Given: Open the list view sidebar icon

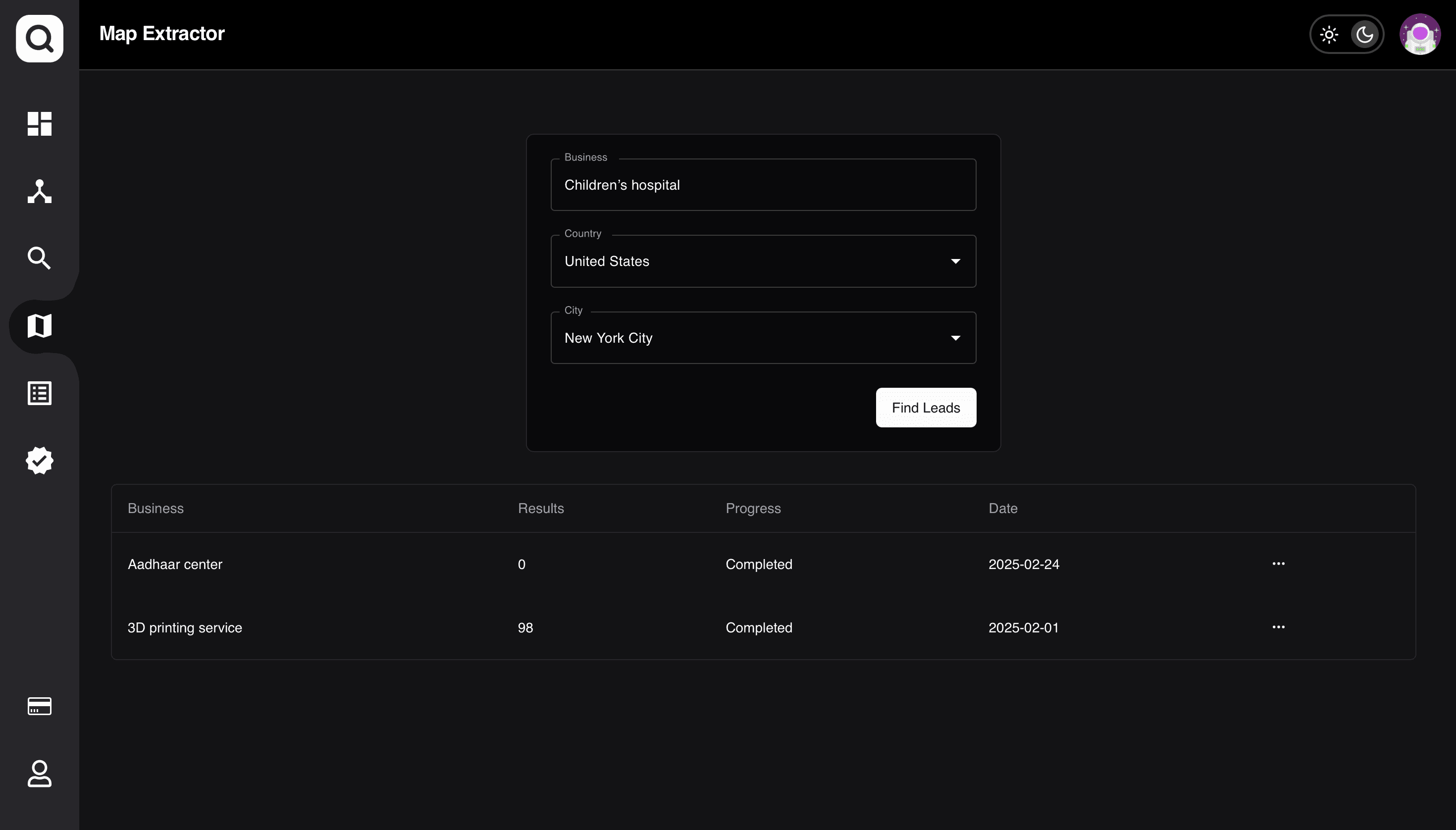Looking at the screenshot, I should point(39,393).
